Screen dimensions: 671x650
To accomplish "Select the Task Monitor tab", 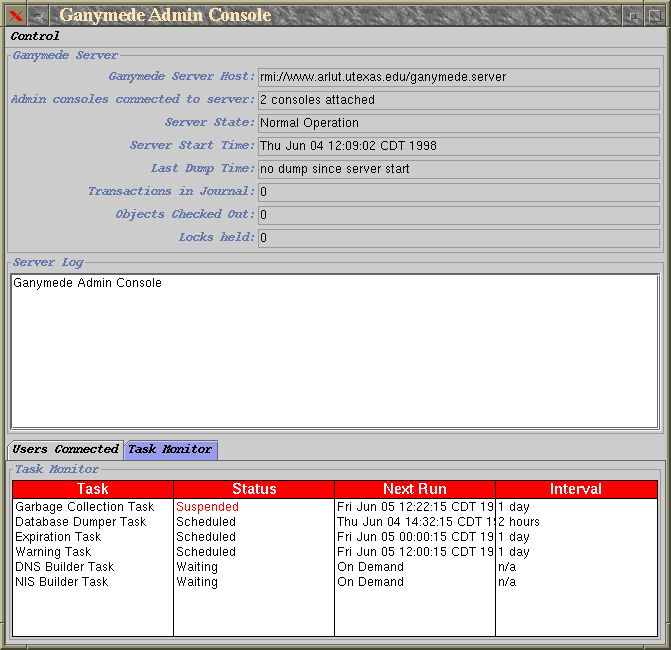I will point(170,449).
